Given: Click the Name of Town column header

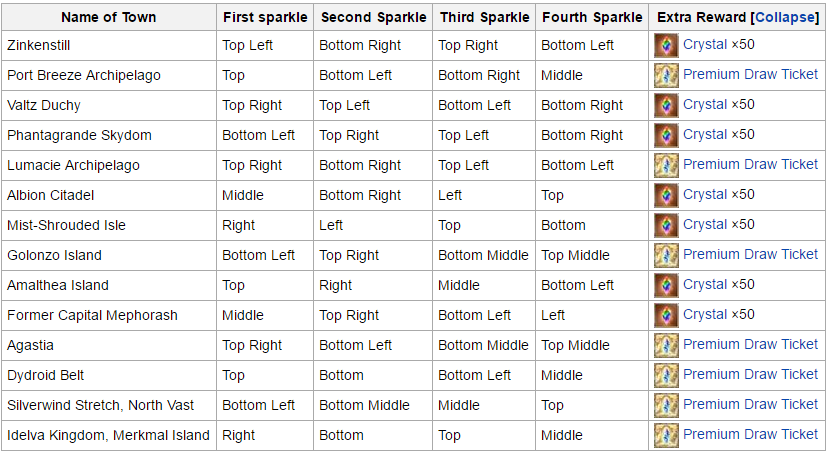Looking at the screenshot, I should click(109, 17).
